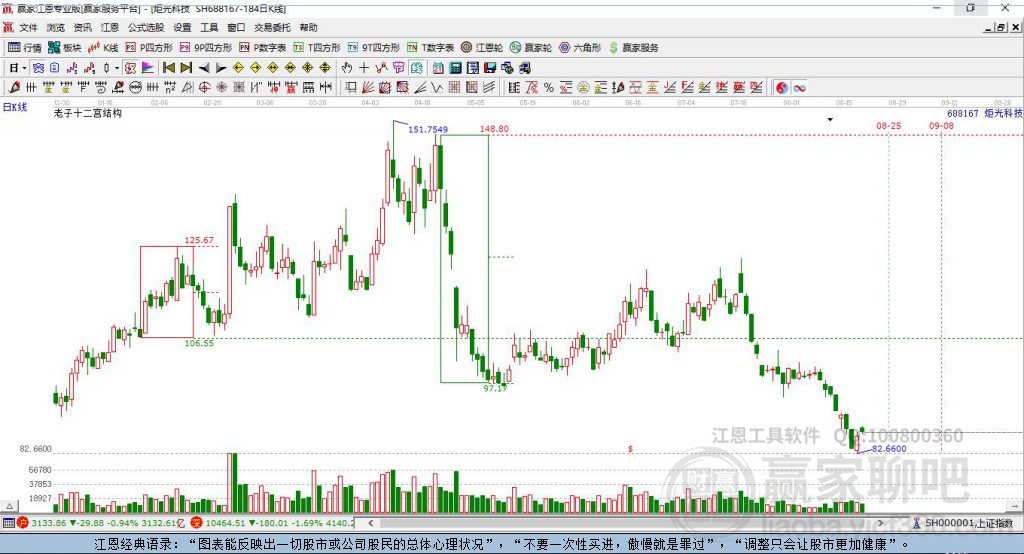Click left arrow of bottom horizontal scrollbar

370,523
